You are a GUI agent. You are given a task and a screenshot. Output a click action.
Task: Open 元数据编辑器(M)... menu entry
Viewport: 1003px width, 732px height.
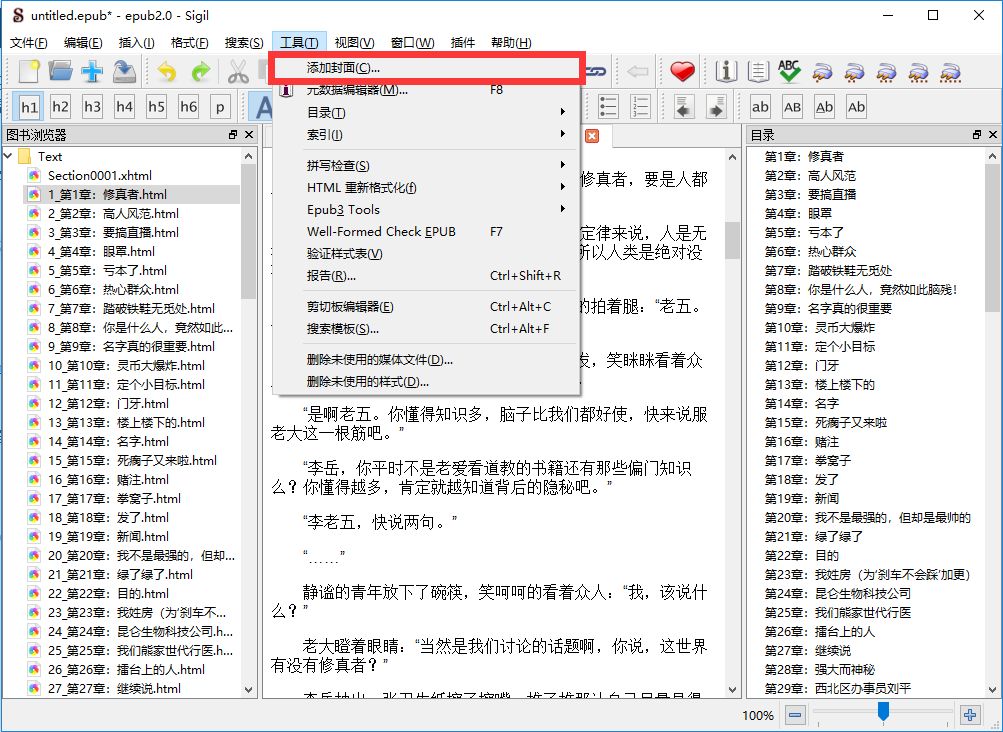425,90
